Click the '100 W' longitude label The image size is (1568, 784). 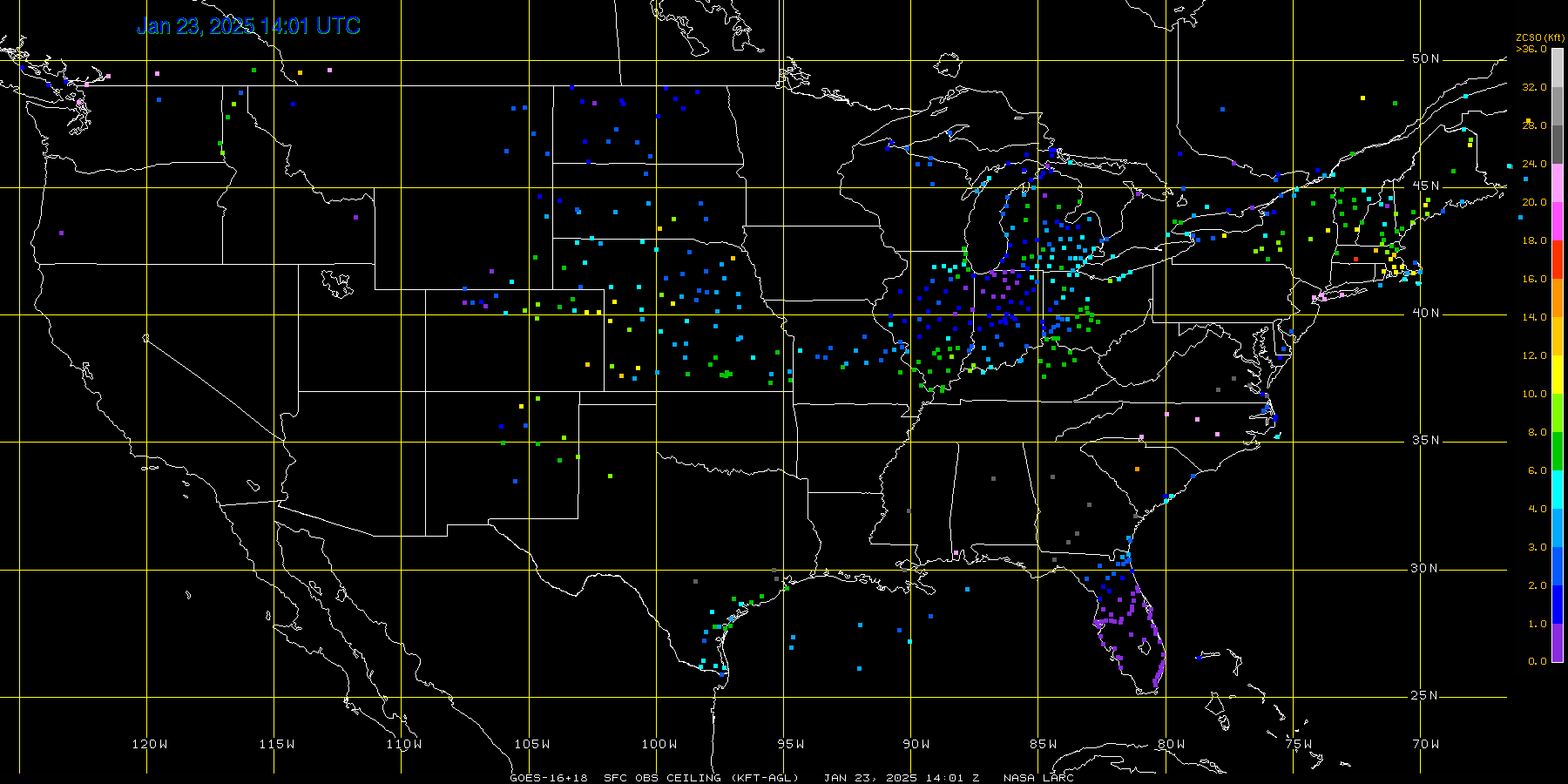tap(659, 744)
